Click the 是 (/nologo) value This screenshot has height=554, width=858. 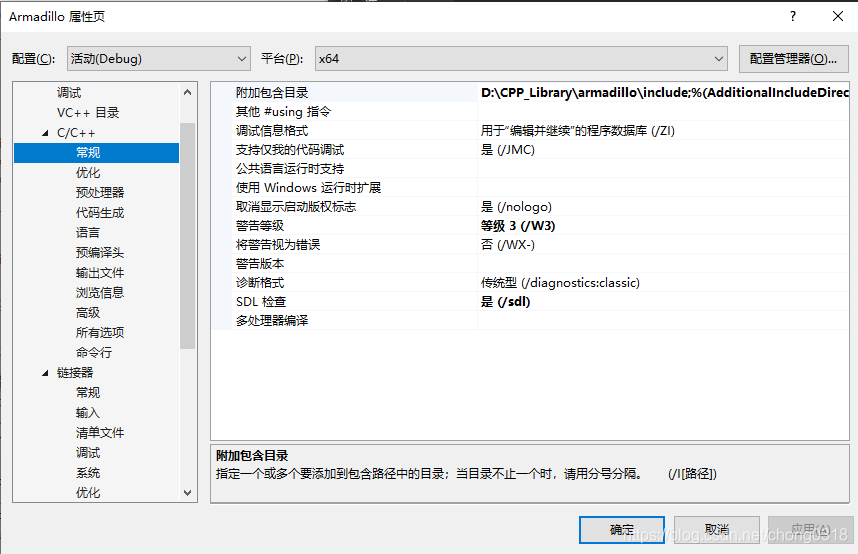[x=517, y=206]
